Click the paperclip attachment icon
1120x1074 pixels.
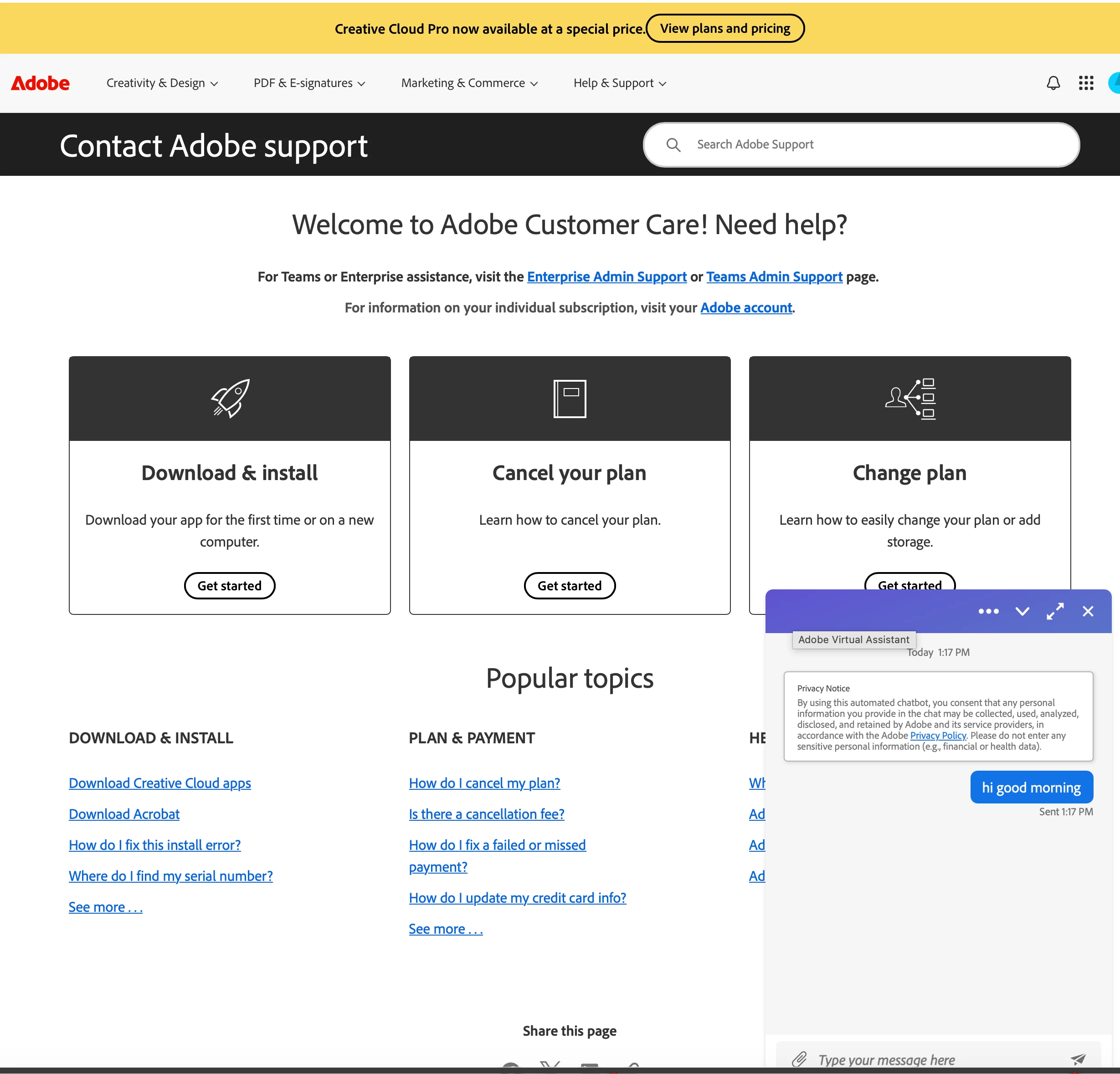coord(799,1059)
